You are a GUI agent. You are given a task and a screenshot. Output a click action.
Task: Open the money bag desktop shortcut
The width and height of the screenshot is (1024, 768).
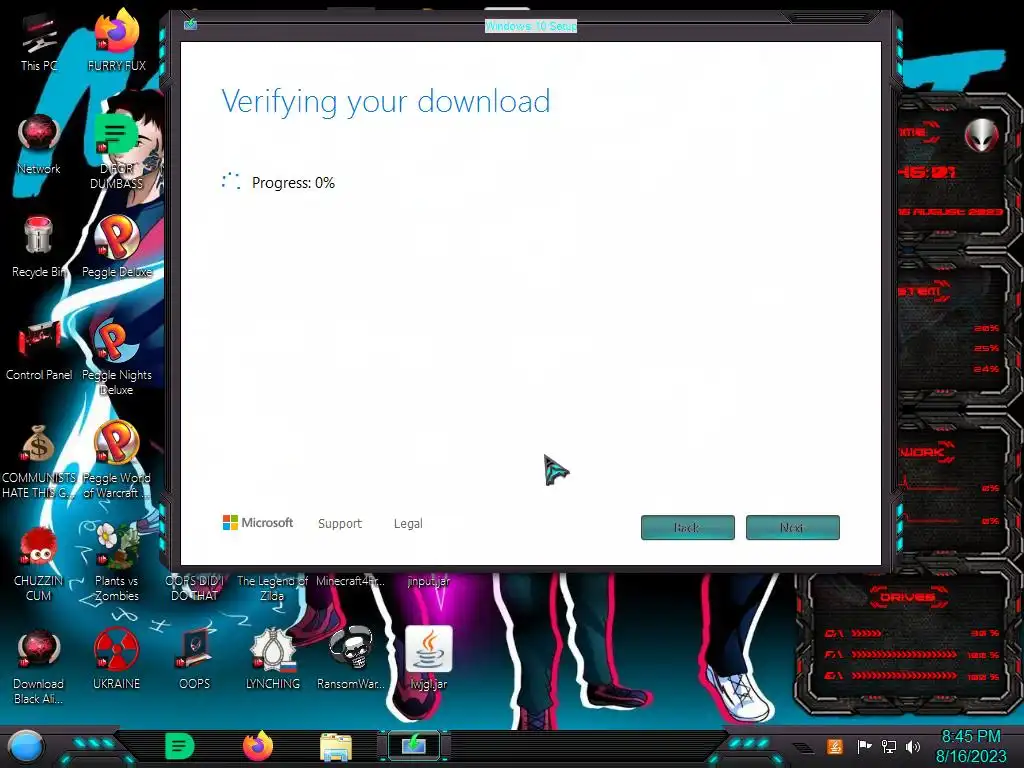tap(39, 460)
